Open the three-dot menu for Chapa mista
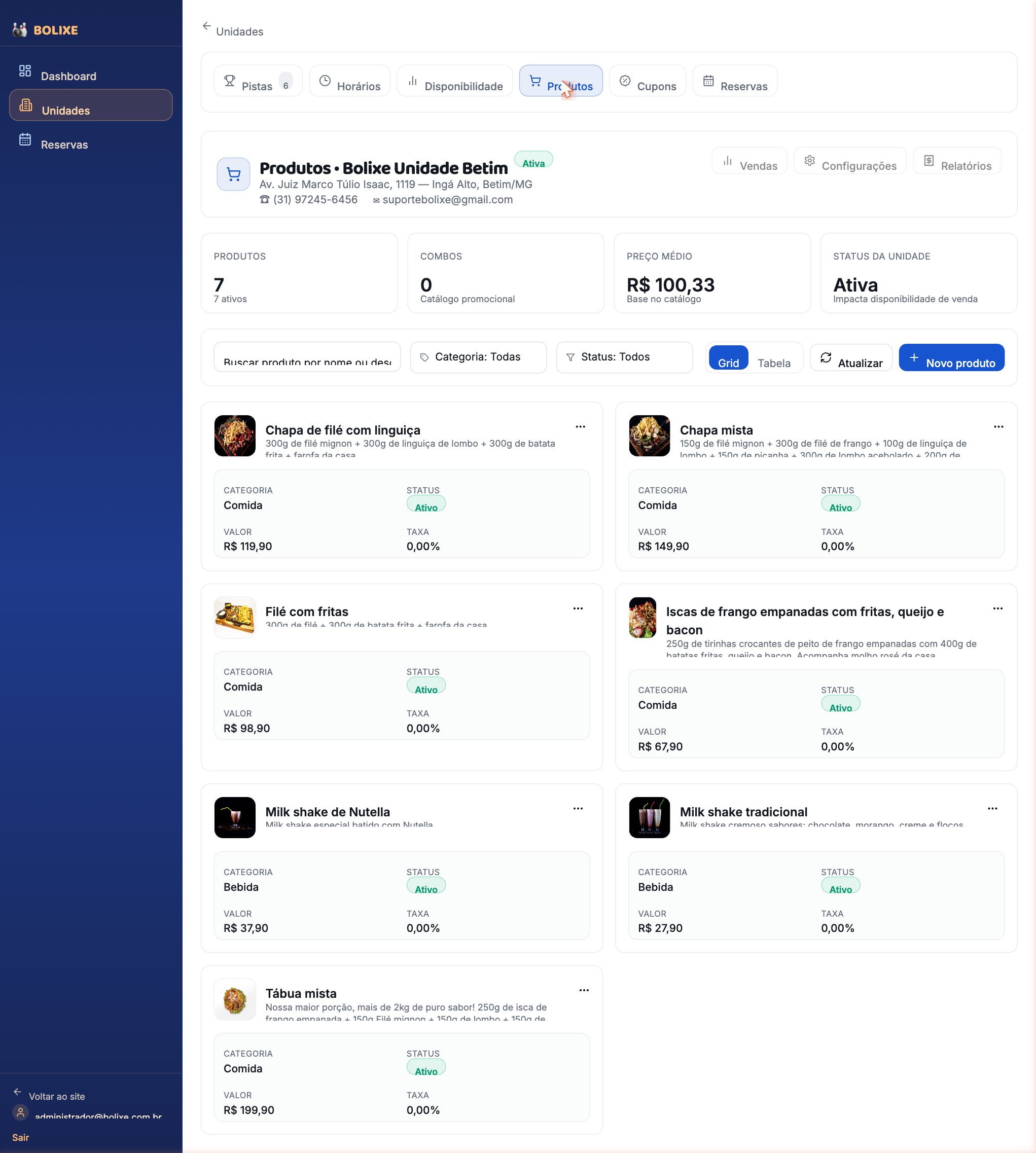This screenshot has width=1036, height=1153. 998,427
